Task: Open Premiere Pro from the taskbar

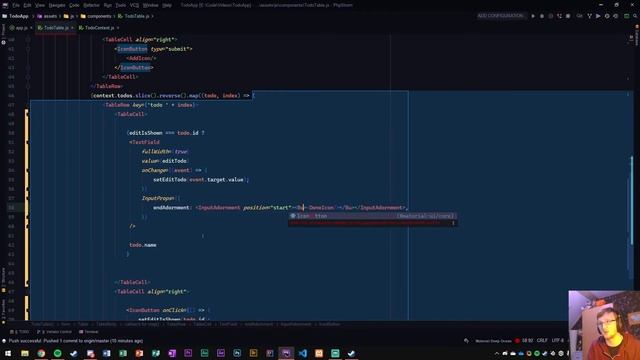Action: (x=188, y=353)
